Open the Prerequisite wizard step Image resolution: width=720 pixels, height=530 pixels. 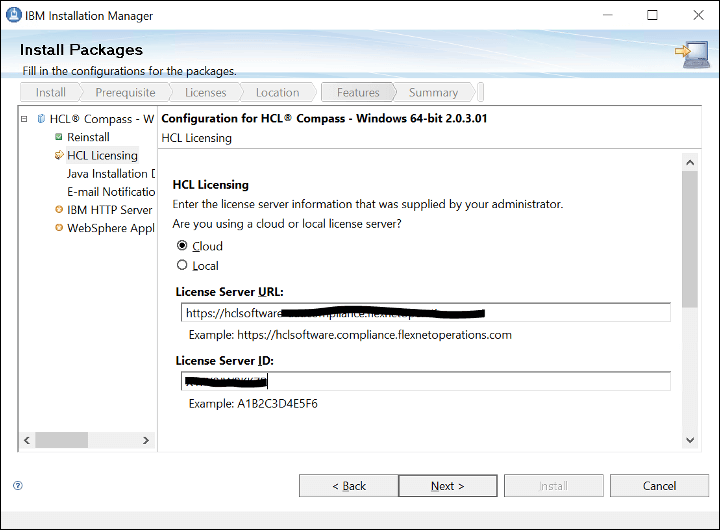[125, 92]
